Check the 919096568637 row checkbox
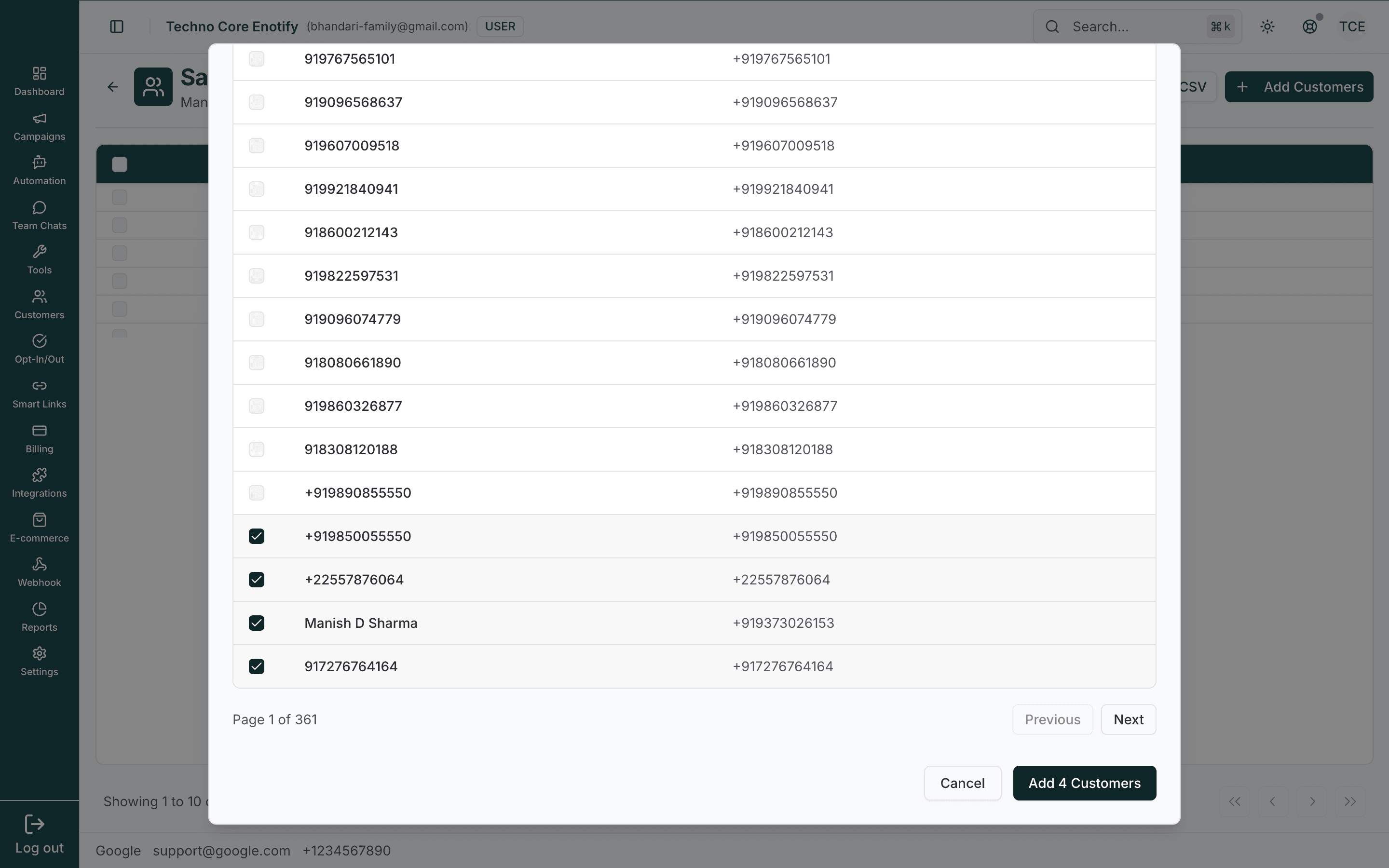The width and height of the screenshot is (1389, 868). point(257,102)
